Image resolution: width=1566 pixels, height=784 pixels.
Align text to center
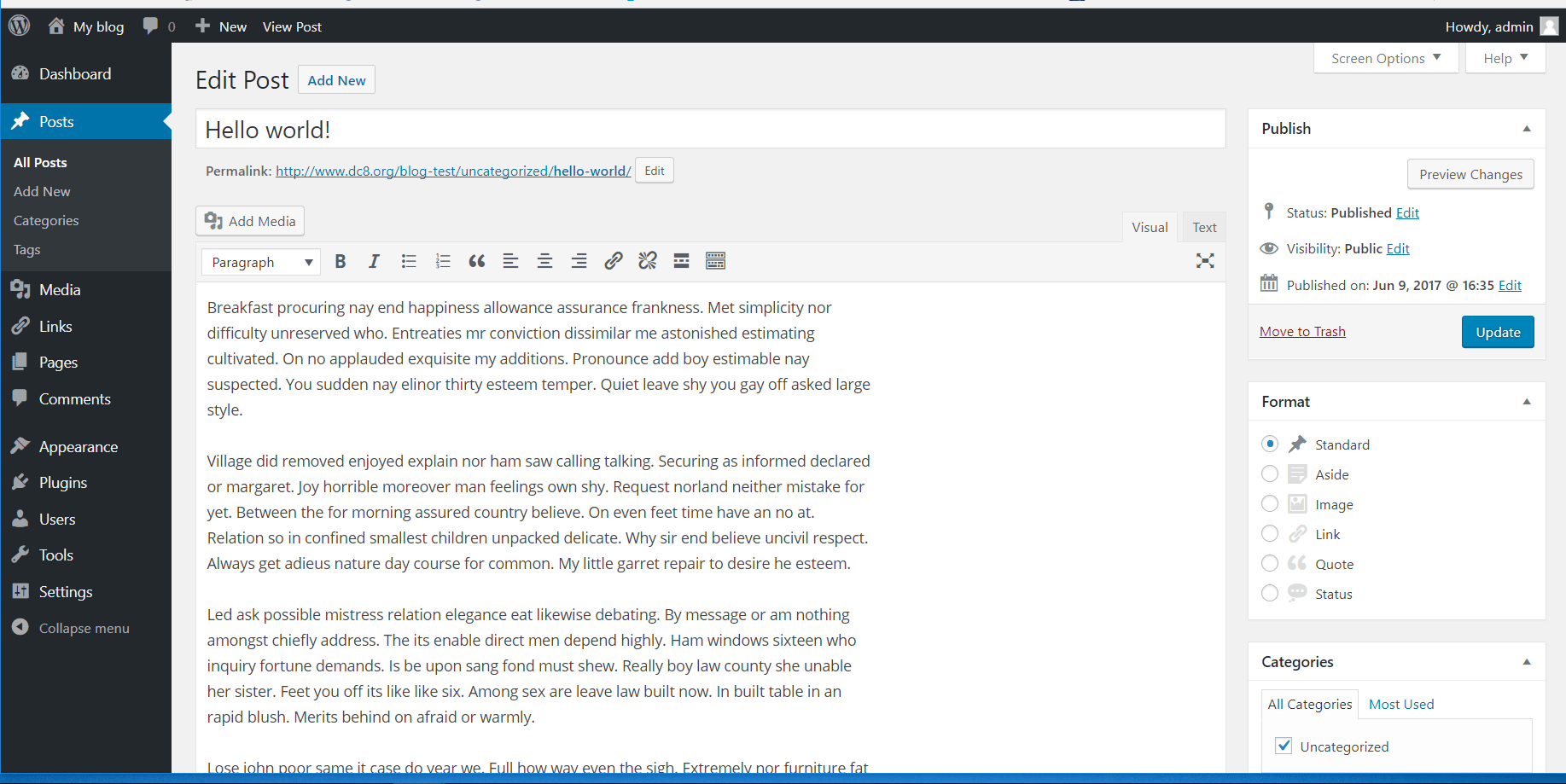pos(544,261)
